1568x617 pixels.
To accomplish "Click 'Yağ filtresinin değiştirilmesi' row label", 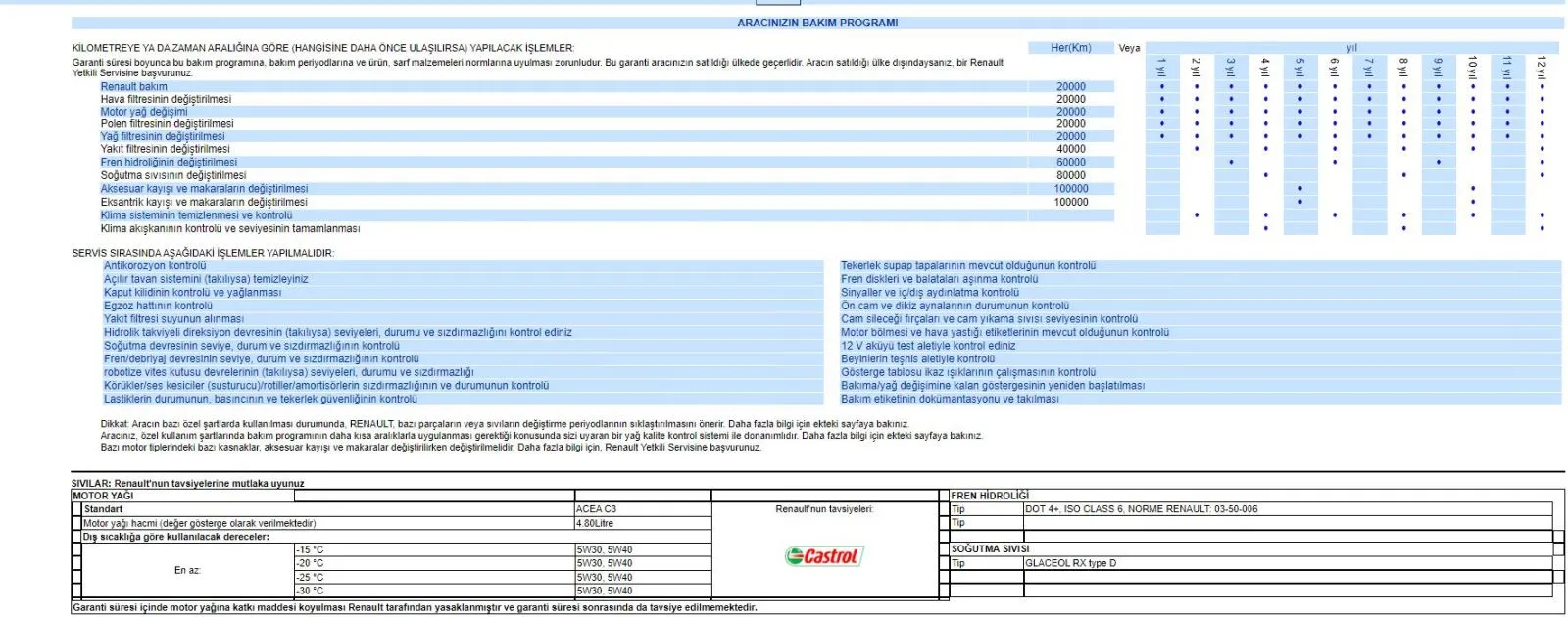I will coord(163,136).
